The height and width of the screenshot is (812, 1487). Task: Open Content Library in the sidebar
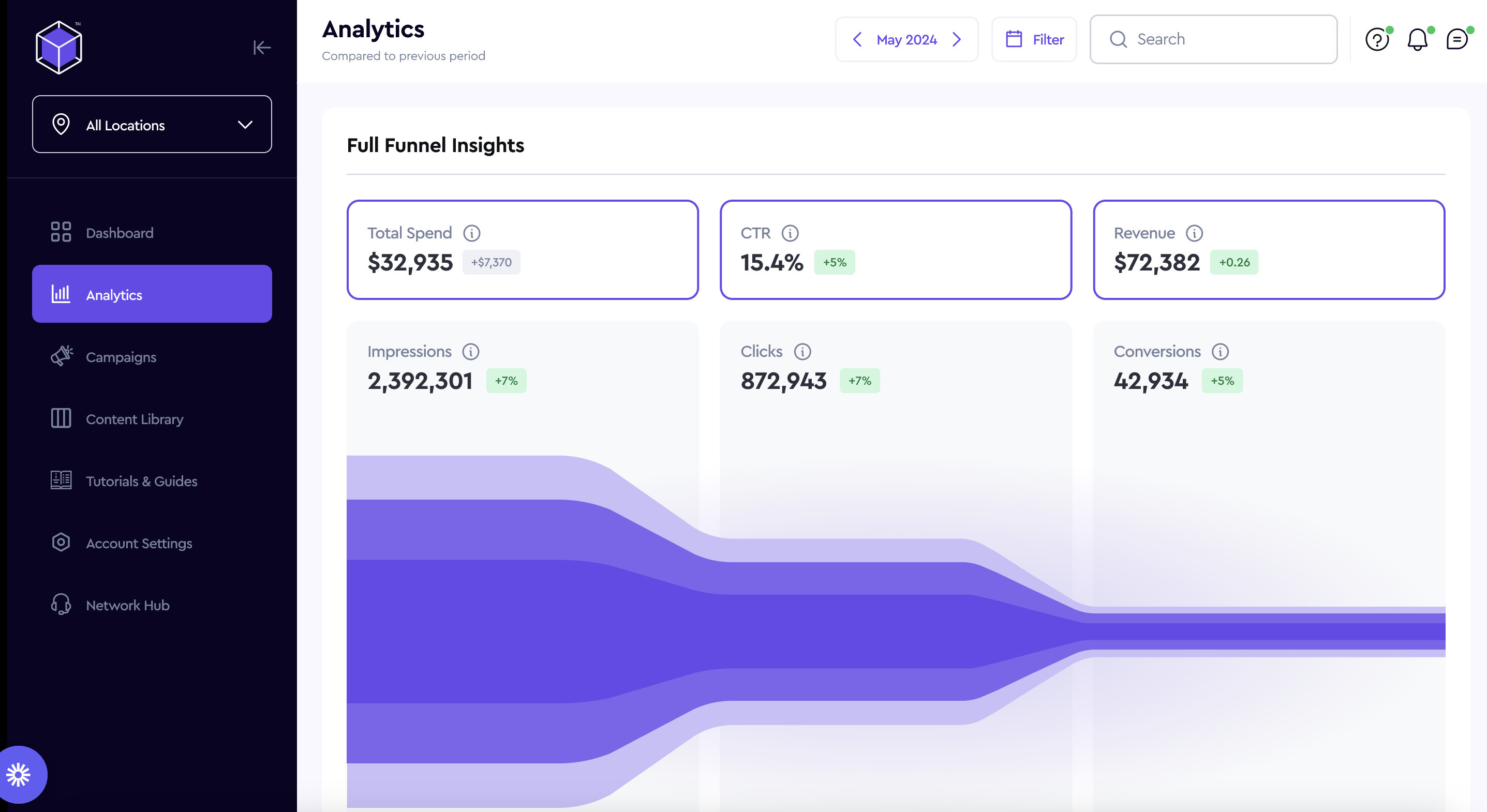(x=134, y=419)
